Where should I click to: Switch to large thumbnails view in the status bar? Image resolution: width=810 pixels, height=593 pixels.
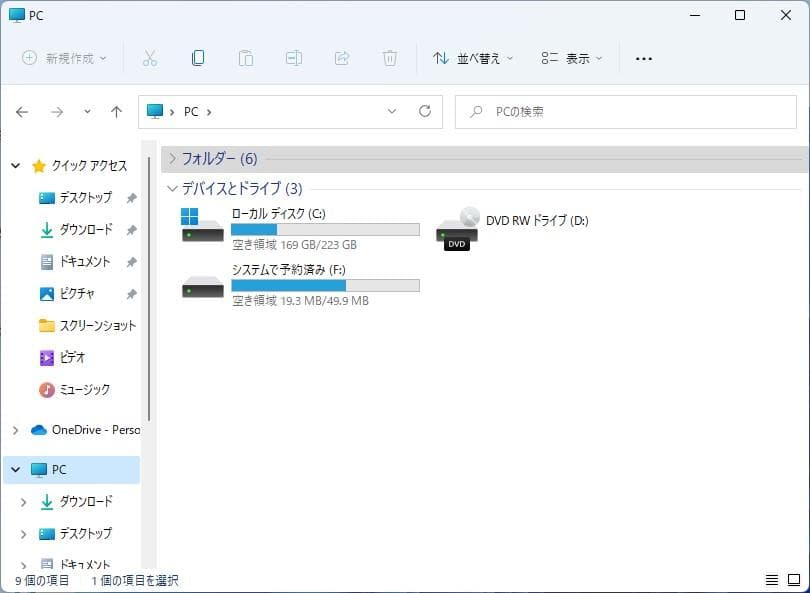tap(794, 580)
